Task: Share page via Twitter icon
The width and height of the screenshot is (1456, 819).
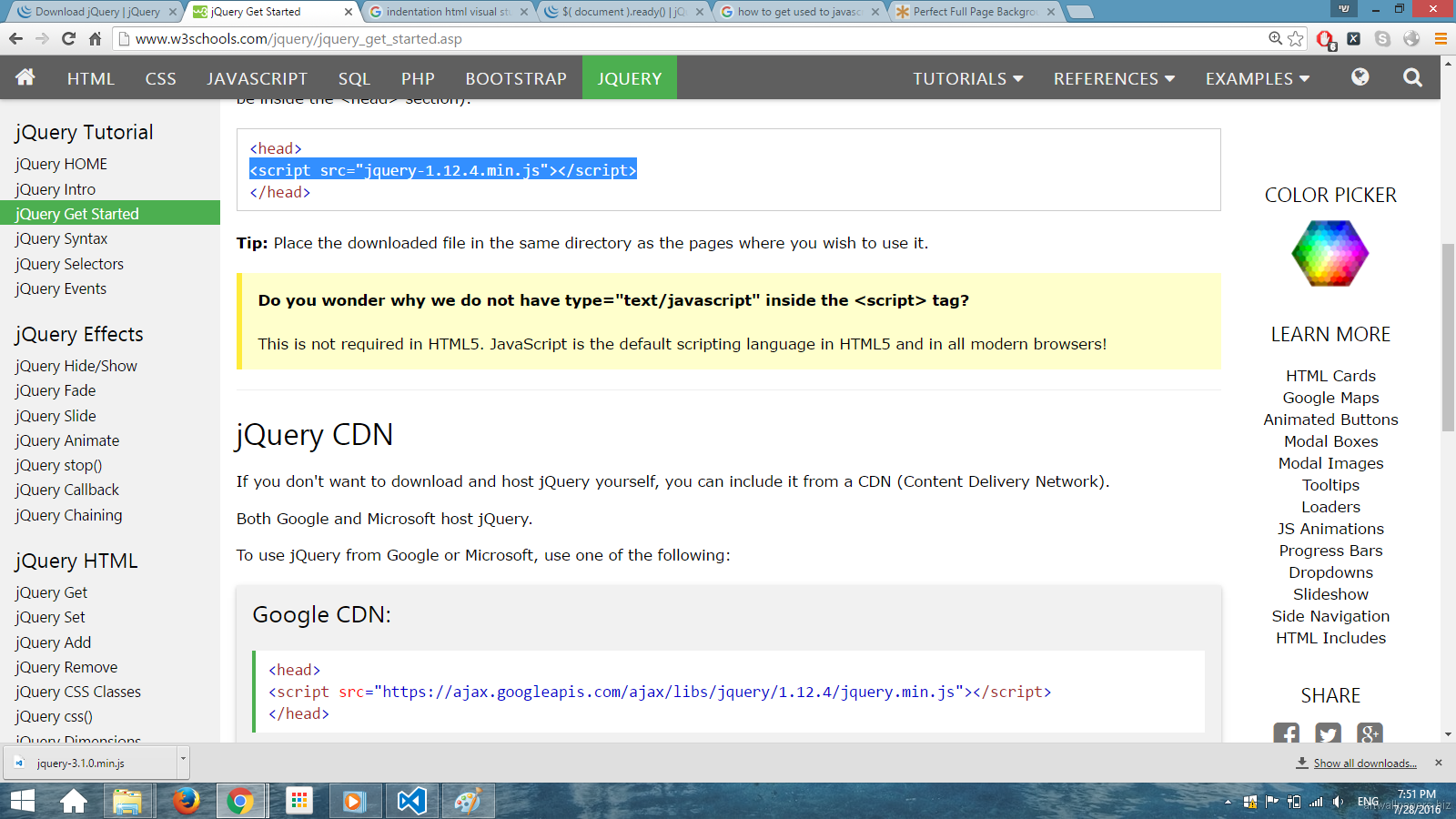Action: click(x=1328, y=733)
